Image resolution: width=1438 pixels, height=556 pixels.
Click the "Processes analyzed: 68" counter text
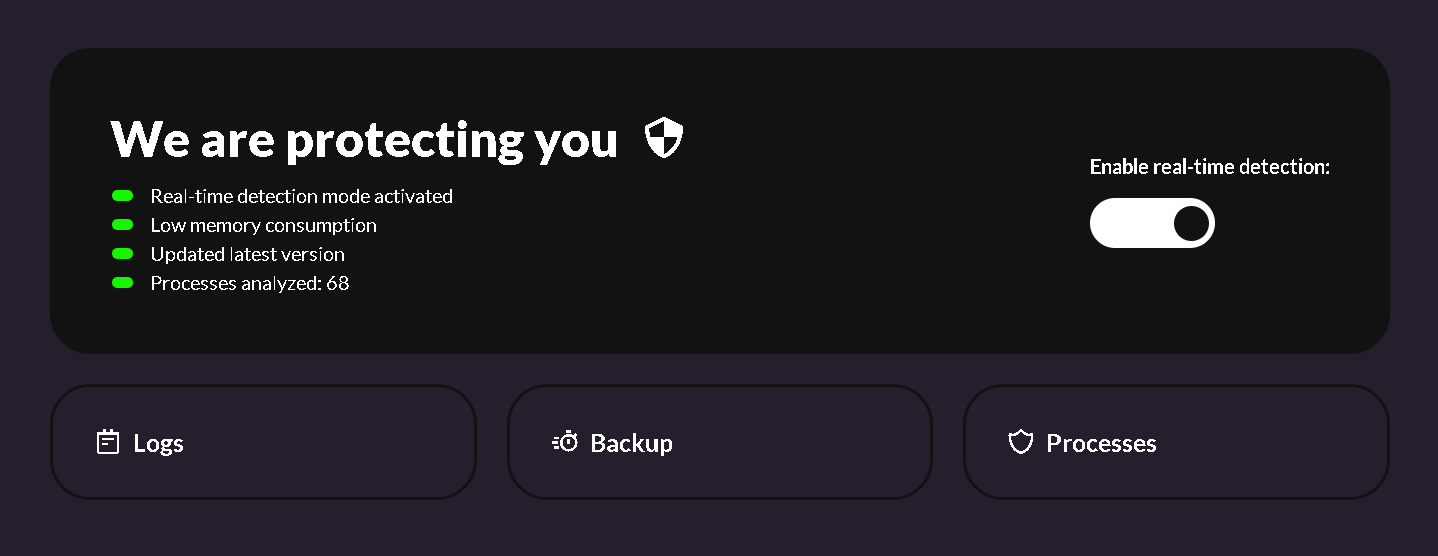pos(249,283)
